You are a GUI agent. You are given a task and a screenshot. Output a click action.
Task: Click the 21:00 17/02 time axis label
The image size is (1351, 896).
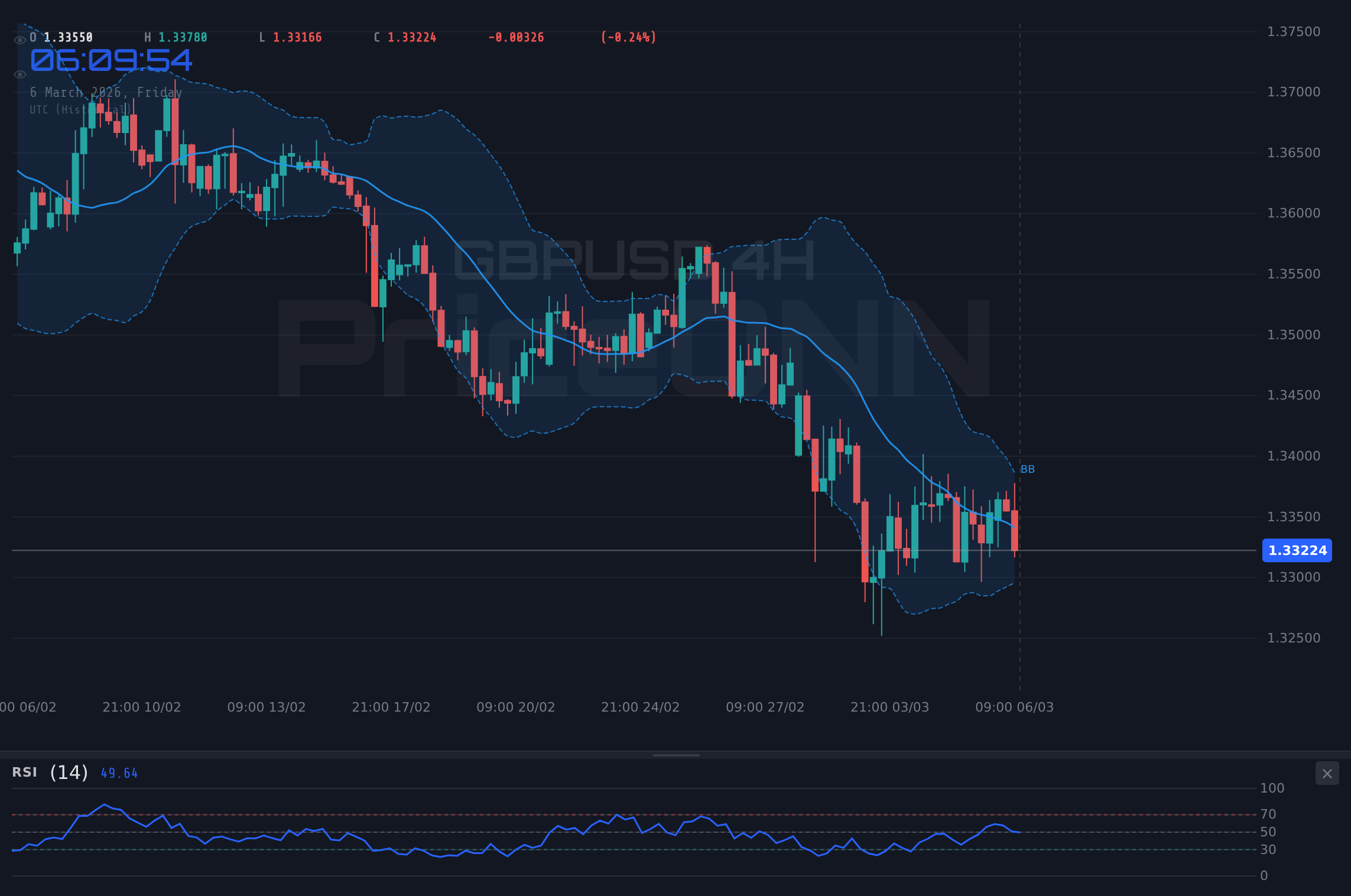391,707
